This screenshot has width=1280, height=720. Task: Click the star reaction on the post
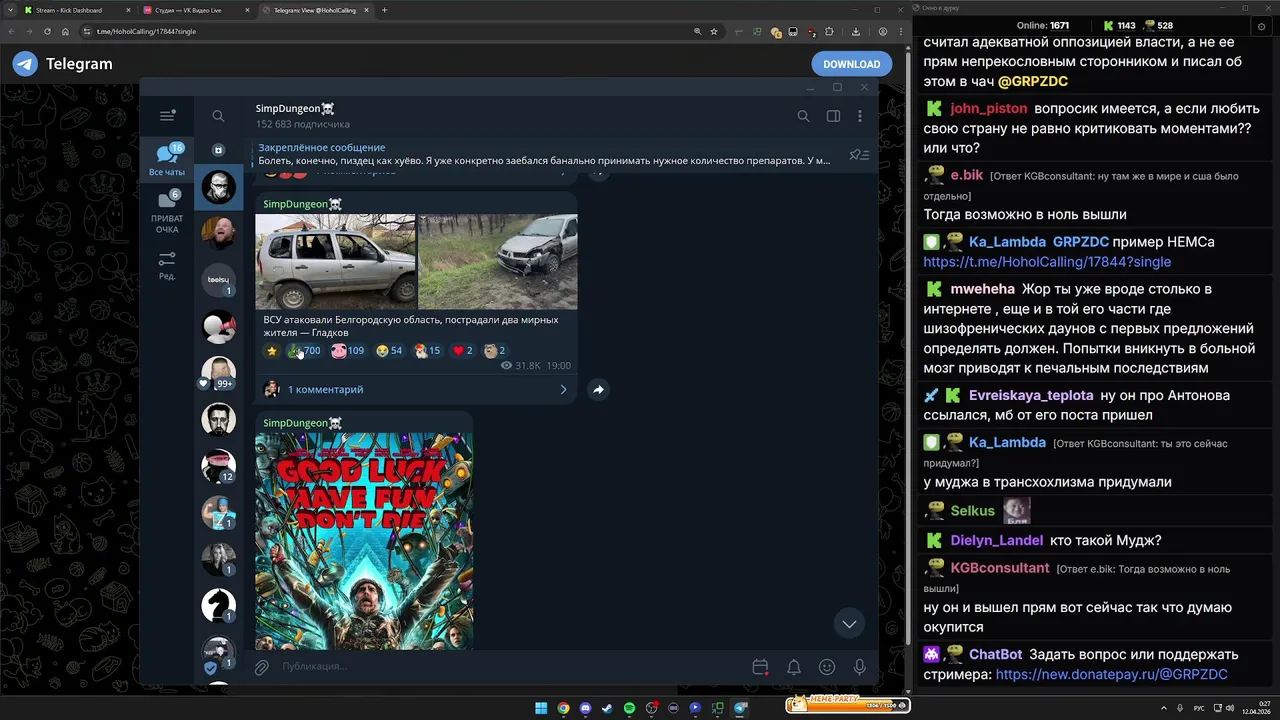(271, 351)
